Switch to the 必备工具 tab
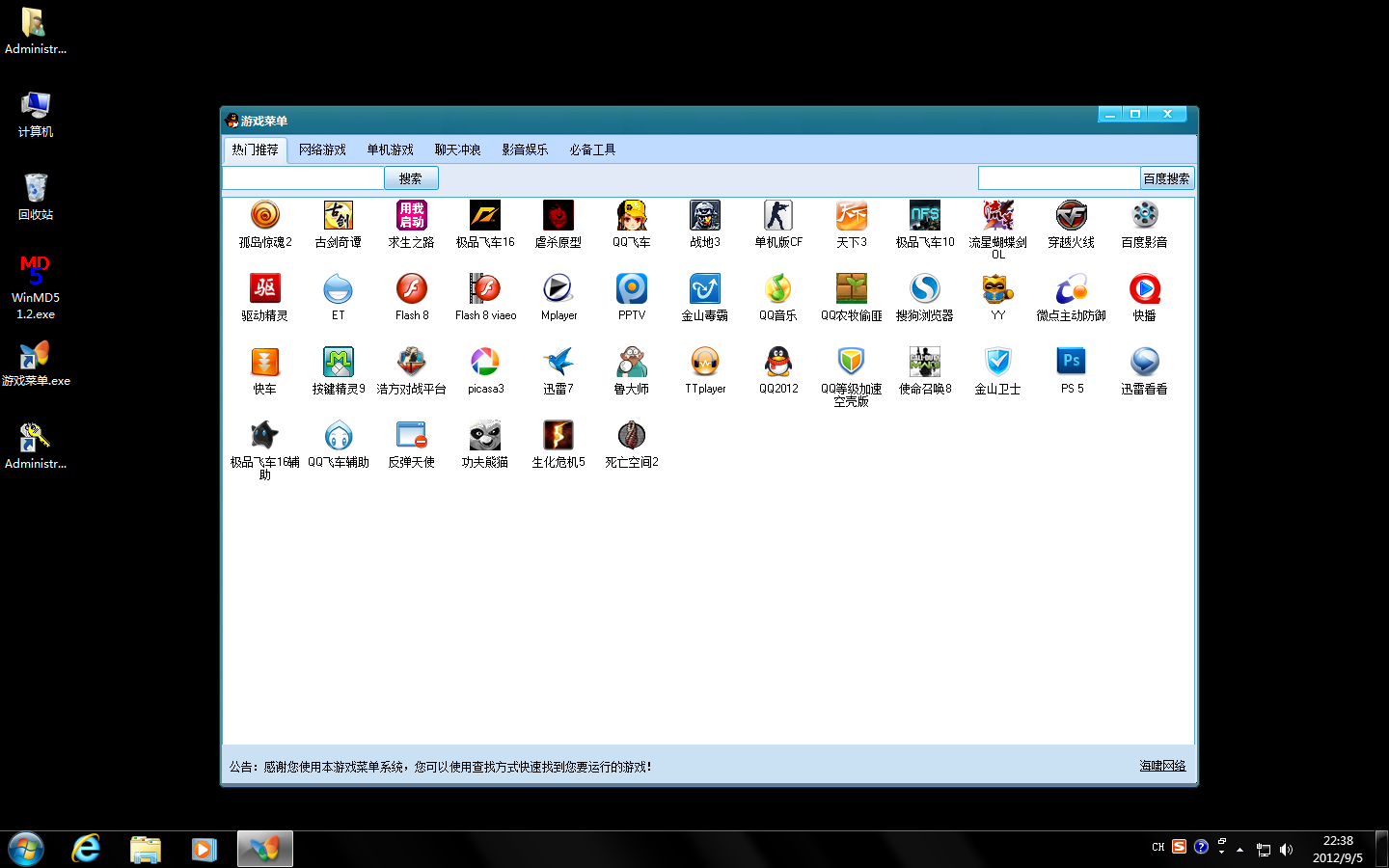 click(x=592, y=149)
